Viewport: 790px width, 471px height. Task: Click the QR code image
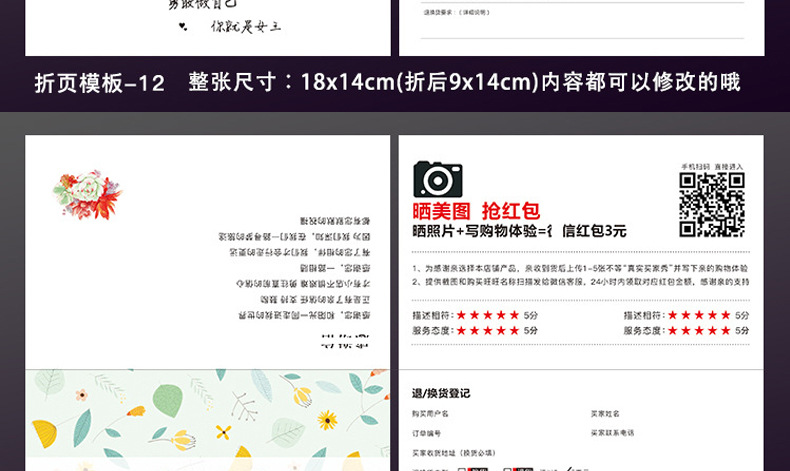pos(711,205)
